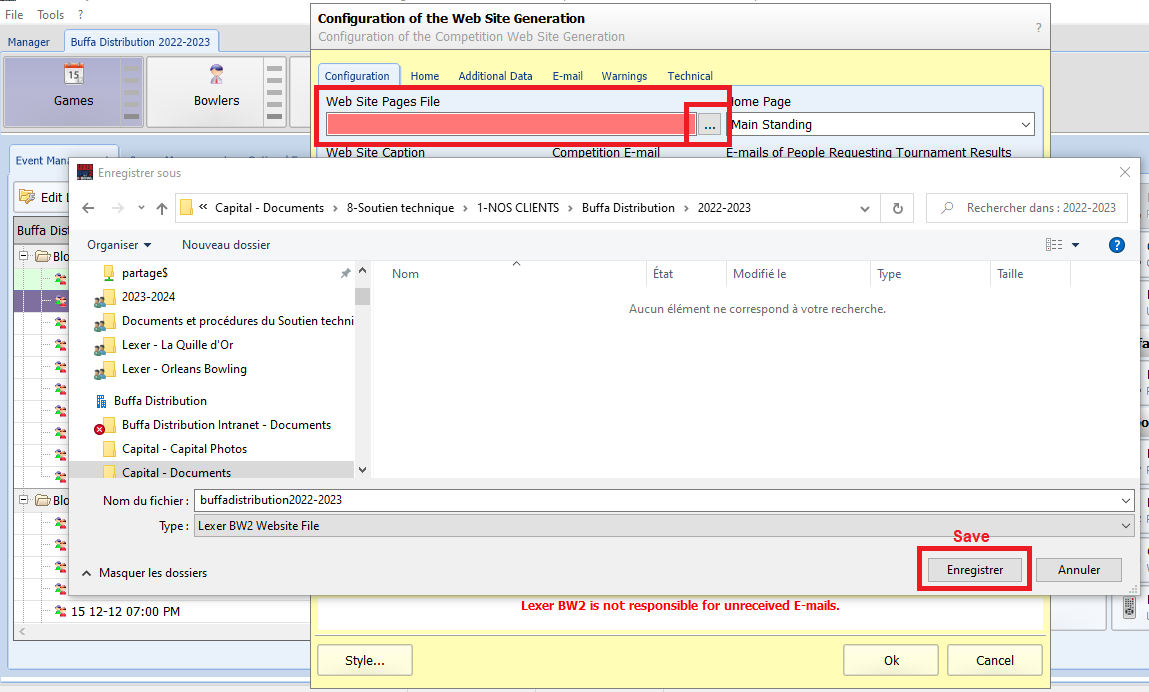Viewport: 1149px width, 692px height.
Task: Click the '?' help icon of configuration dialog
Action: click(x=1038, y=28)
